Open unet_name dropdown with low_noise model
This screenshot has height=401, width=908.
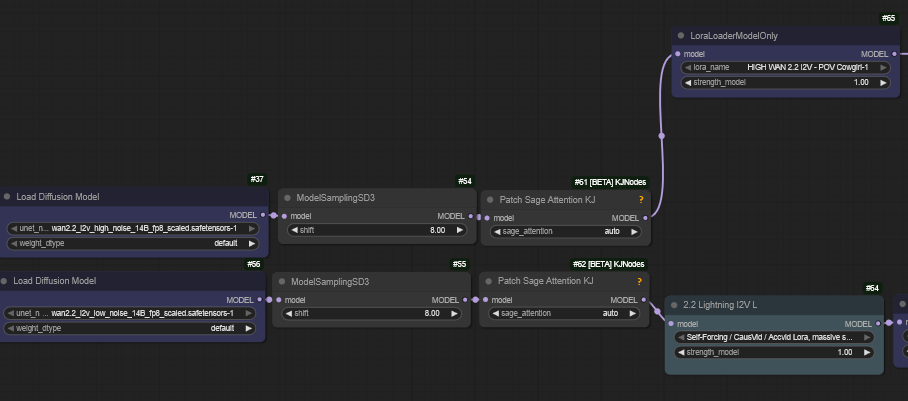(132, 313)
